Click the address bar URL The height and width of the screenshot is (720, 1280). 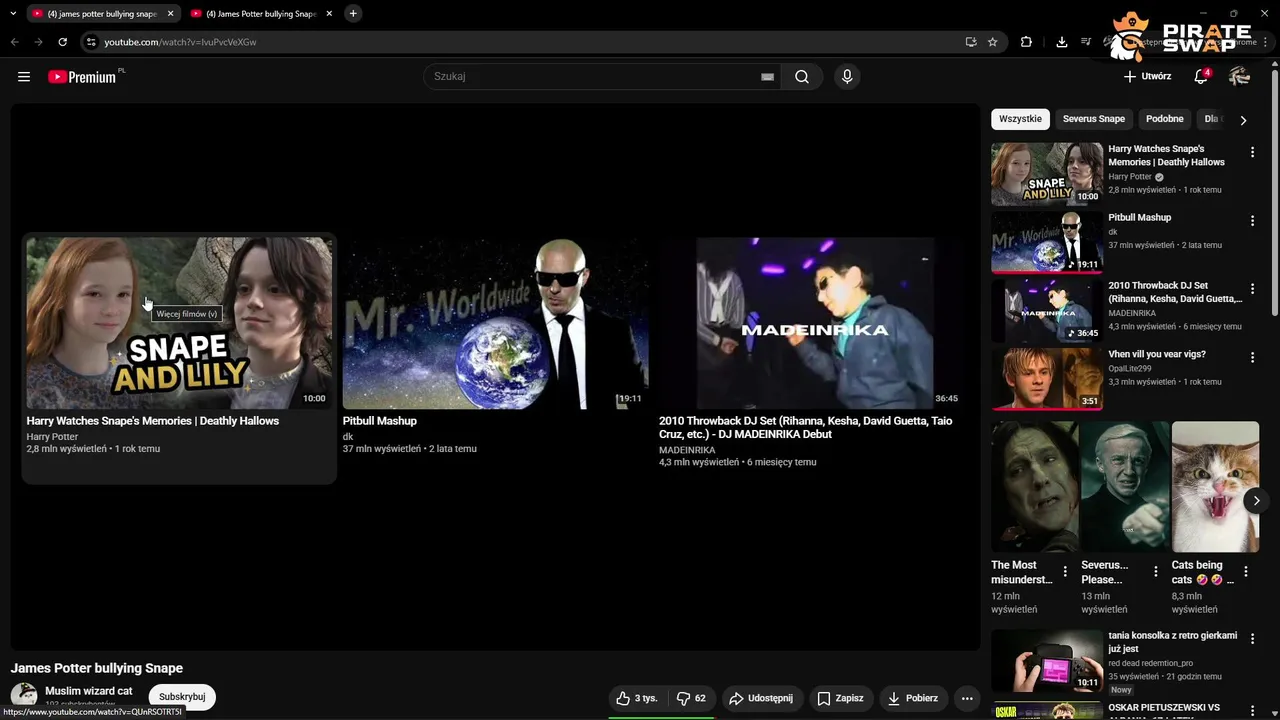click(x=180, y=42)
